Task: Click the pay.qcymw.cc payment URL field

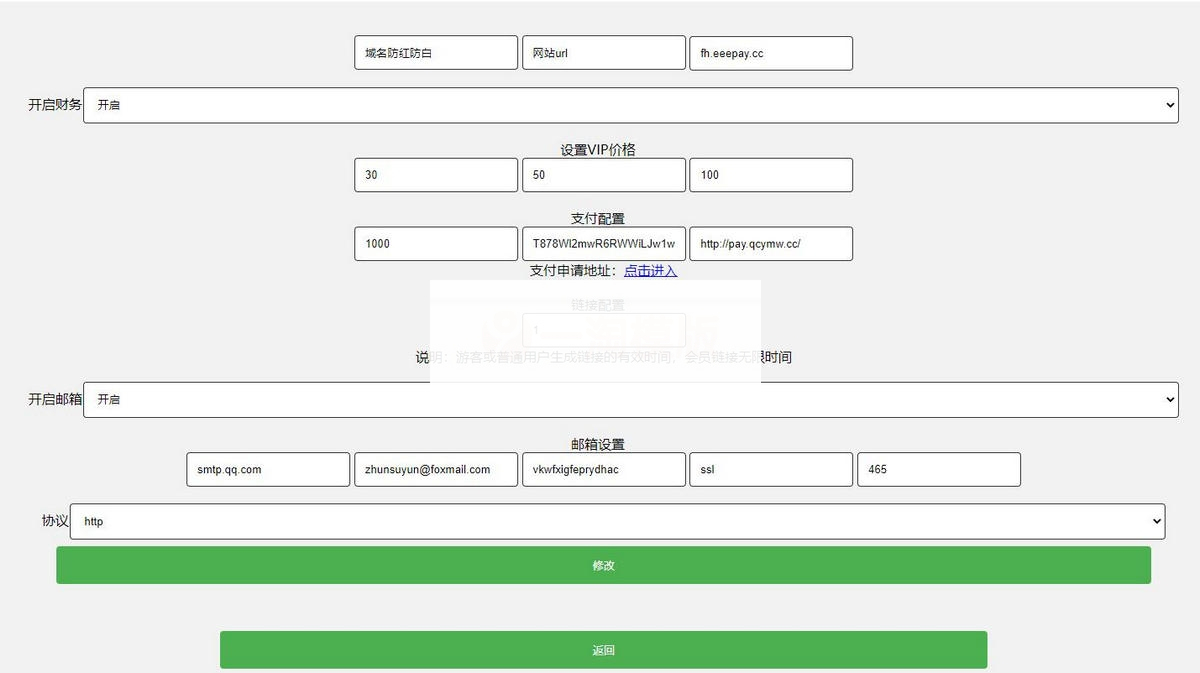Action: pos(770,243)
